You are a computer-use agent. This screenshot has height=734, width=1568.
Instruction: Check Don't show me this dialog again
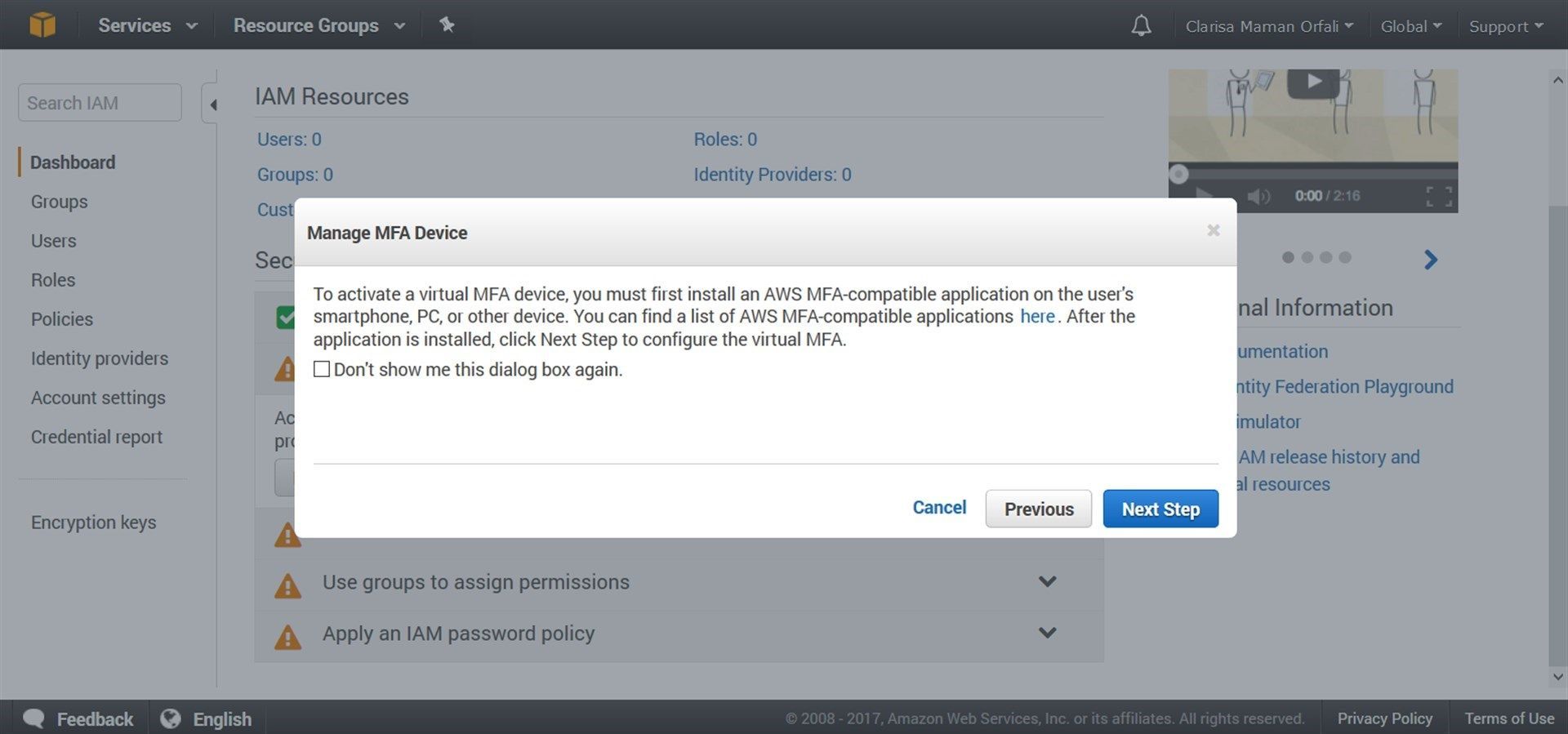[x=322, y=369]
